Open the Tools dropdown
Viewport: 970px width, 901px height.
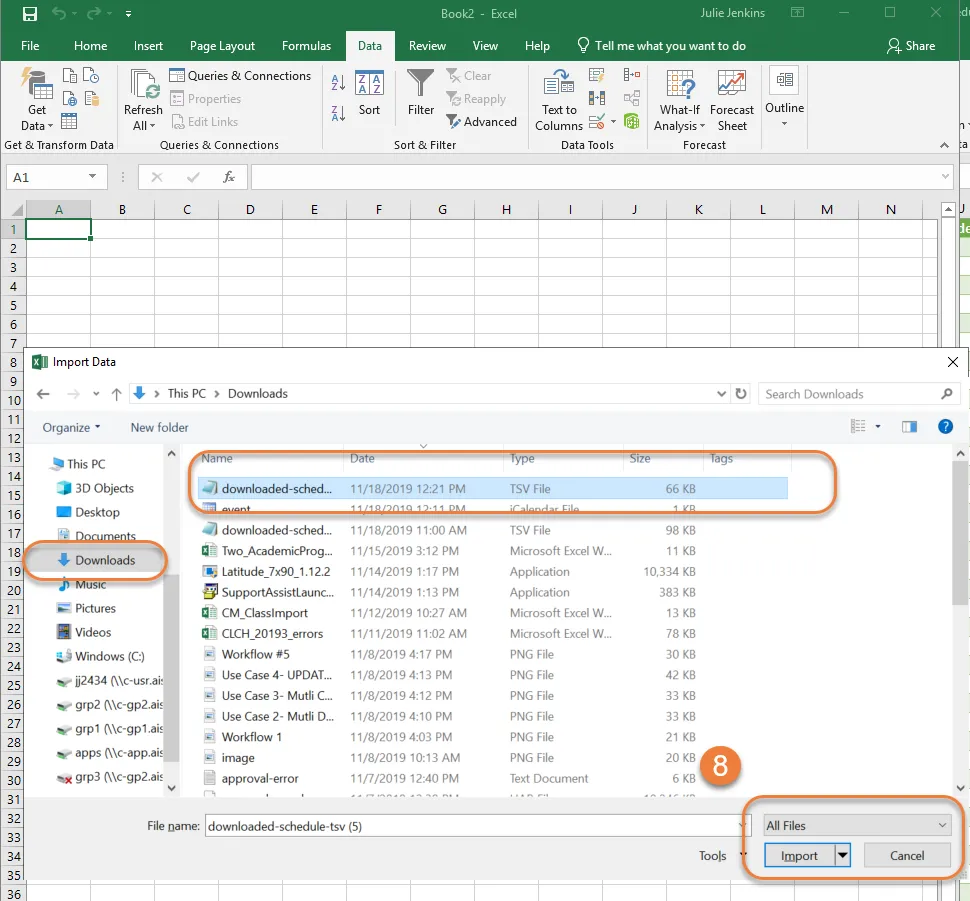[x=721, y=855]
